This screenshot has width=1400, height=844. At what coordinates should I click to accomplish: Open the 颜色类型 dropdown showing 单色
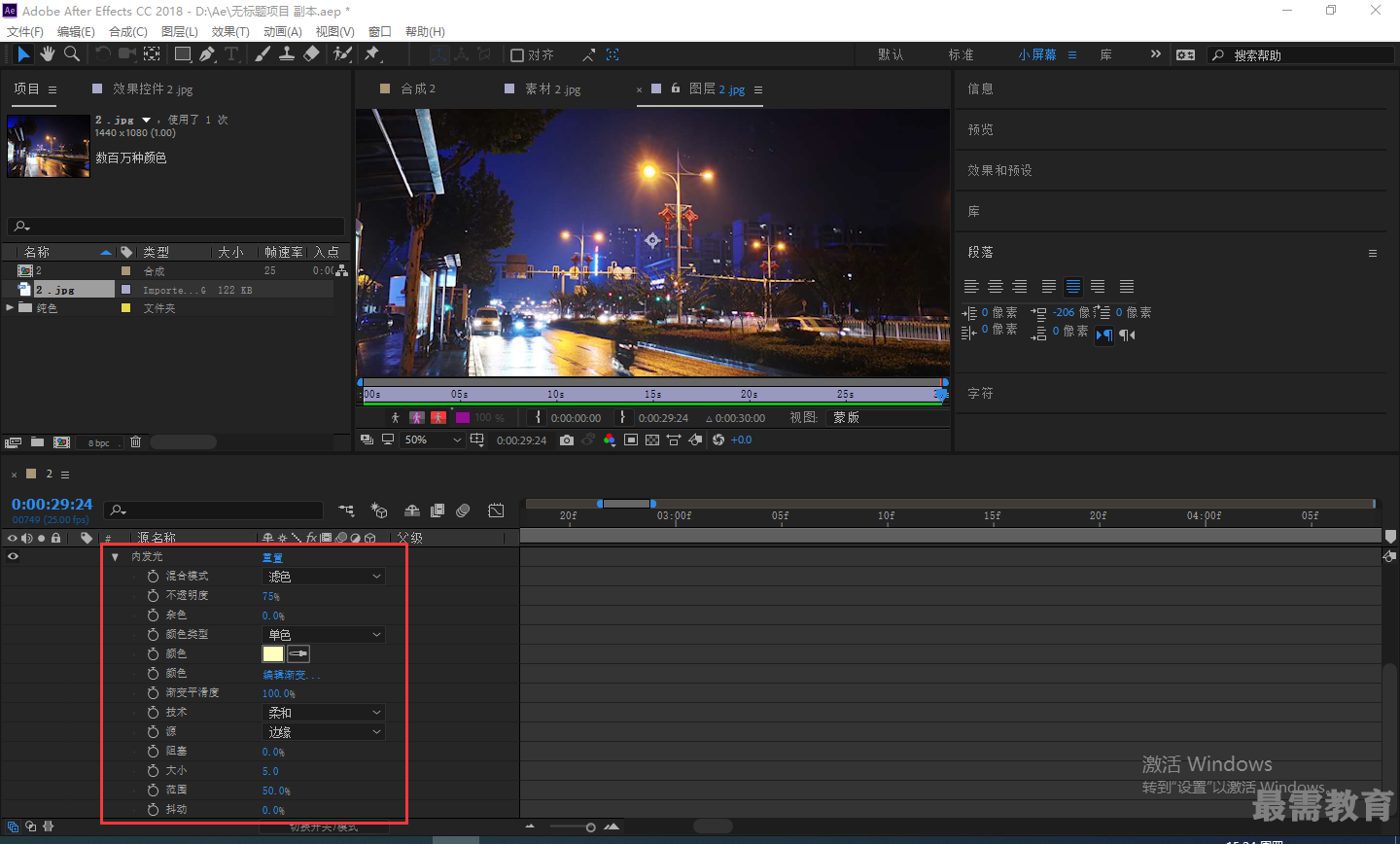click(324, 635)
